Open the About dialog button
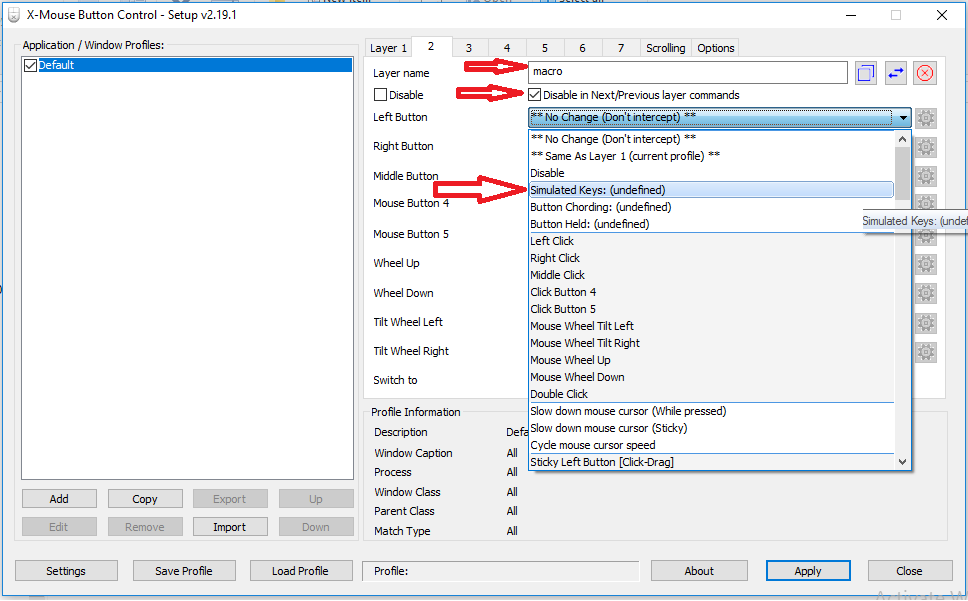Screen dimensions: 968x601 pos(699,571)
